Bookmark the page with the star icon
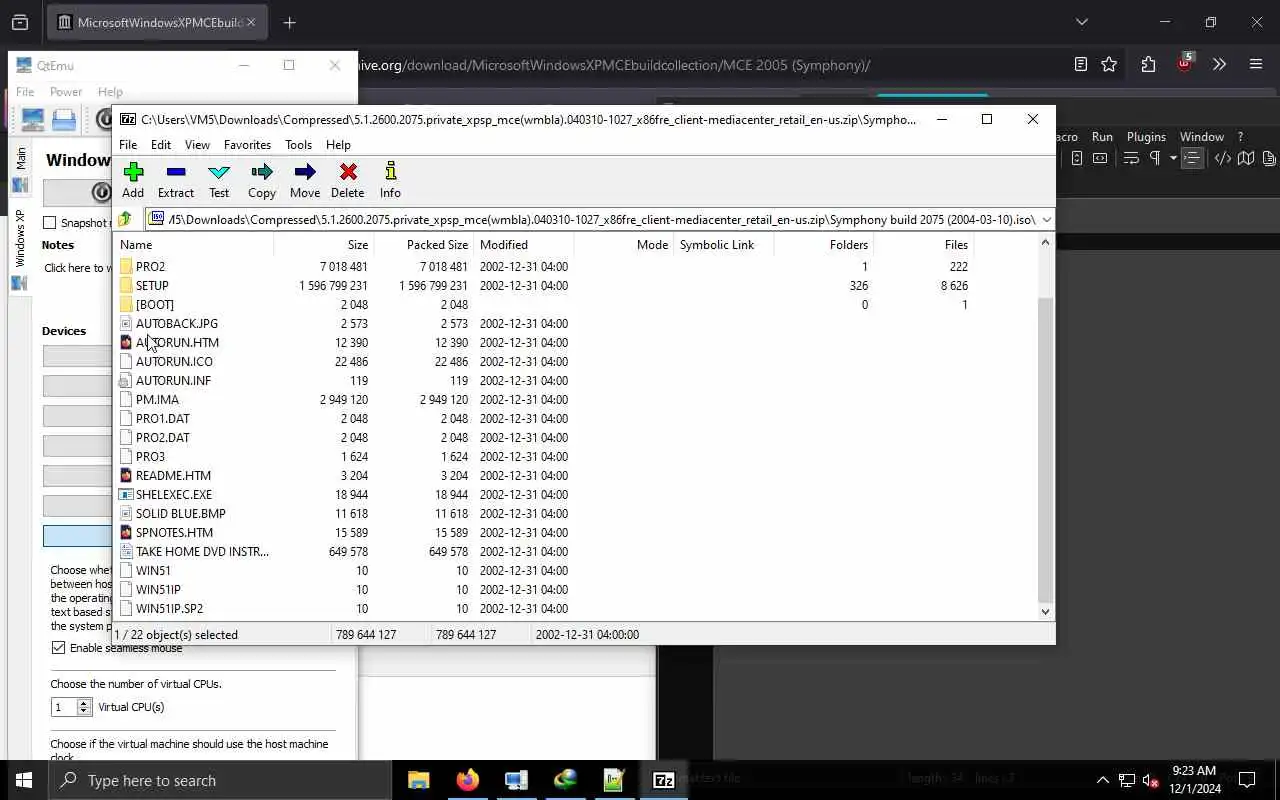The width and height of the screenshot is (1280, 800). [x=1109, y=65]
